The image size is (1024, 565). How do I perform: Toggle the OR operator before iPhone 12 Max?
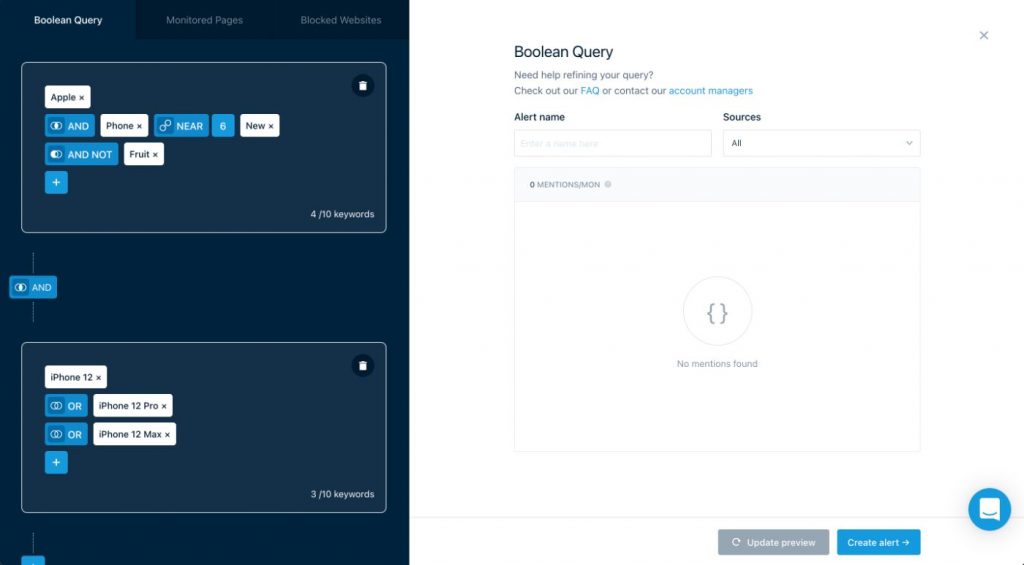[66, 434]
